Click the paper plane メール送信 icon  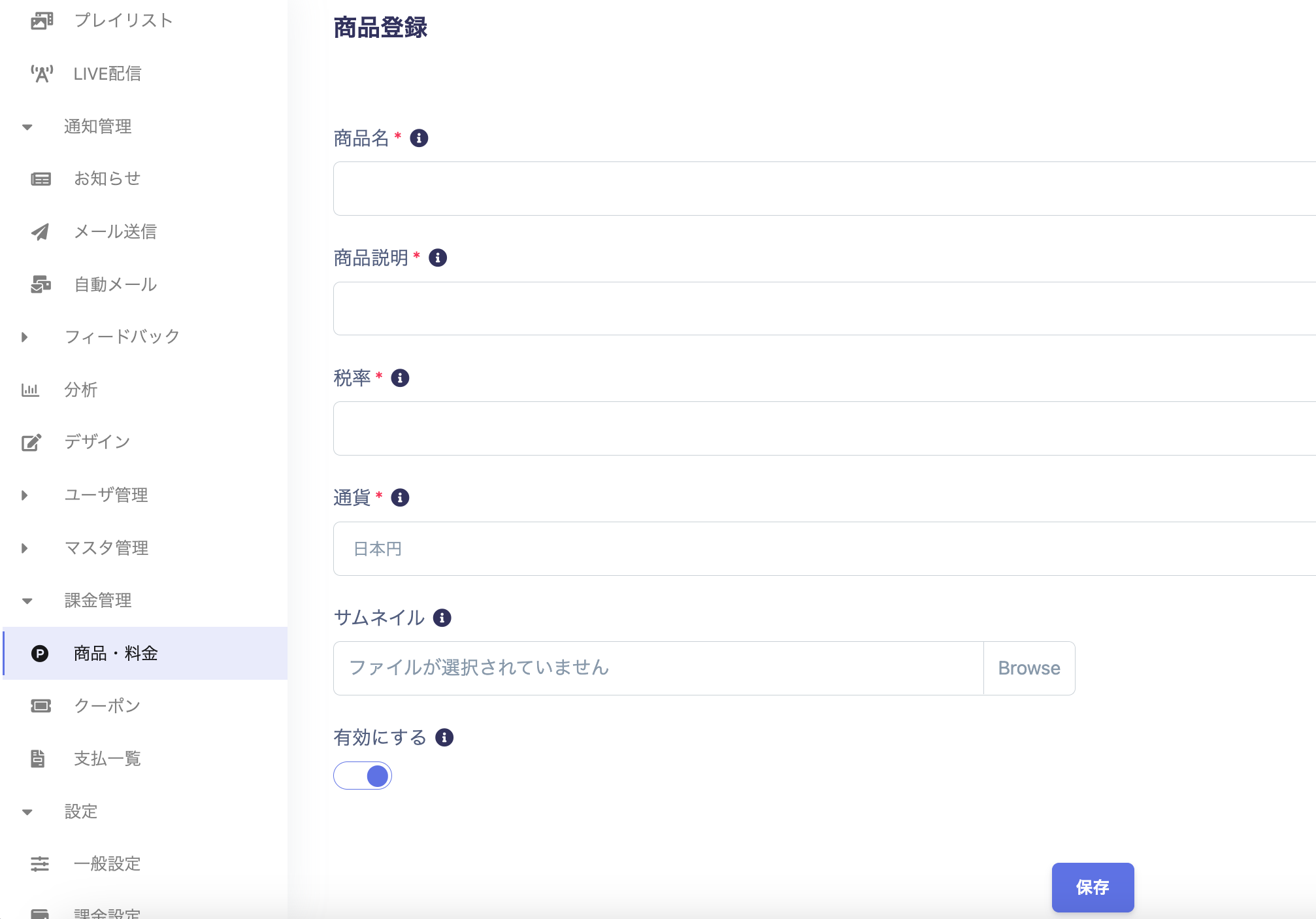[41, 232]
